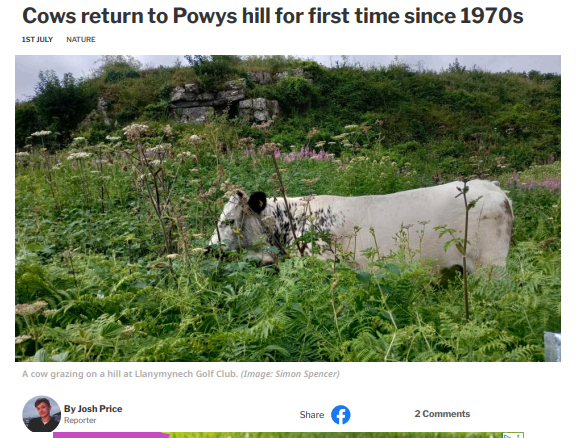Select the 1ST JULY publish date
Image resolution: width=585 pixels, height=438 pixels.
coord(37,40)
